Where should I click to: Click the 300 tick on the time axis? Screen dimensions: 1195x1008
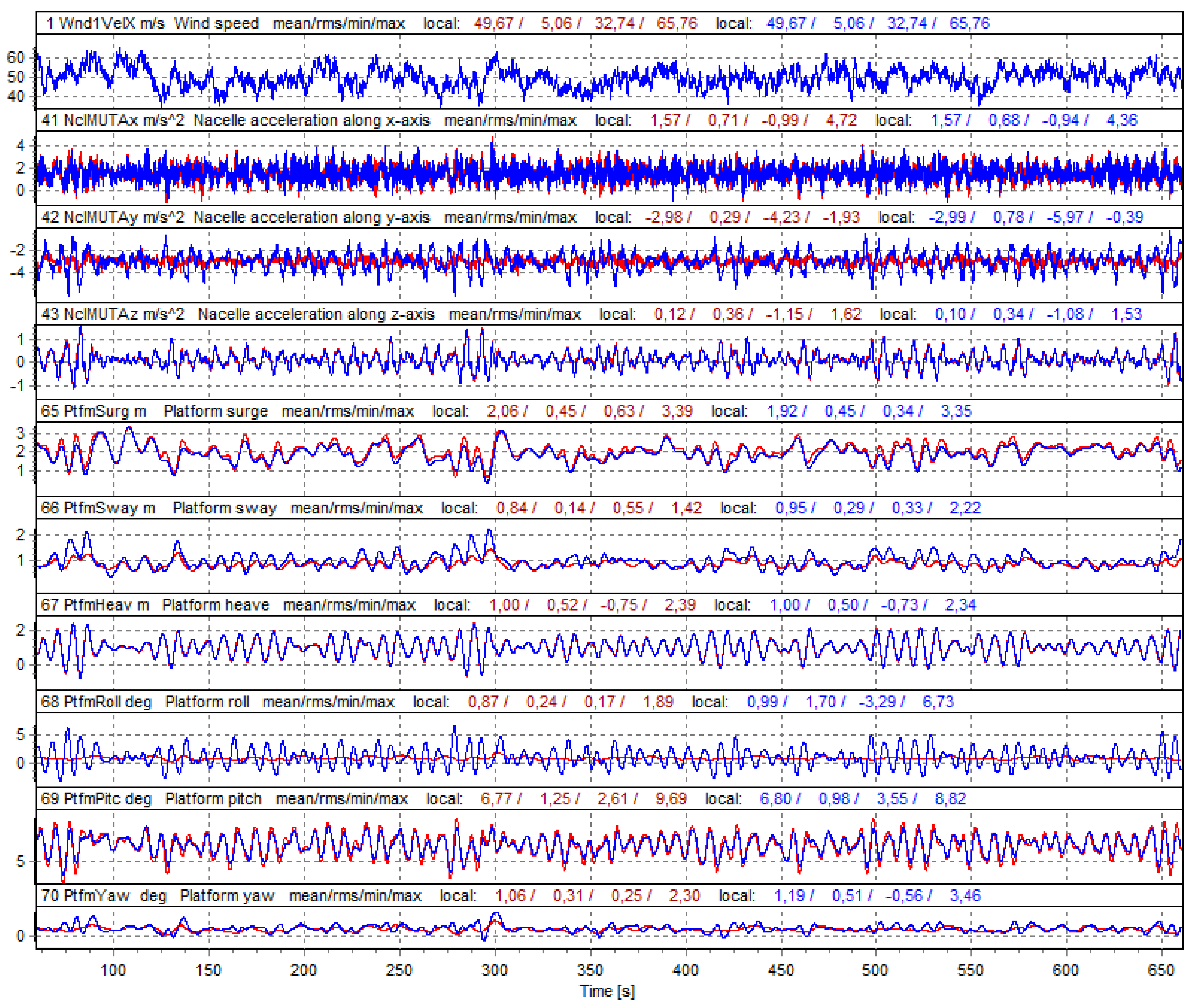pos(494,970)
